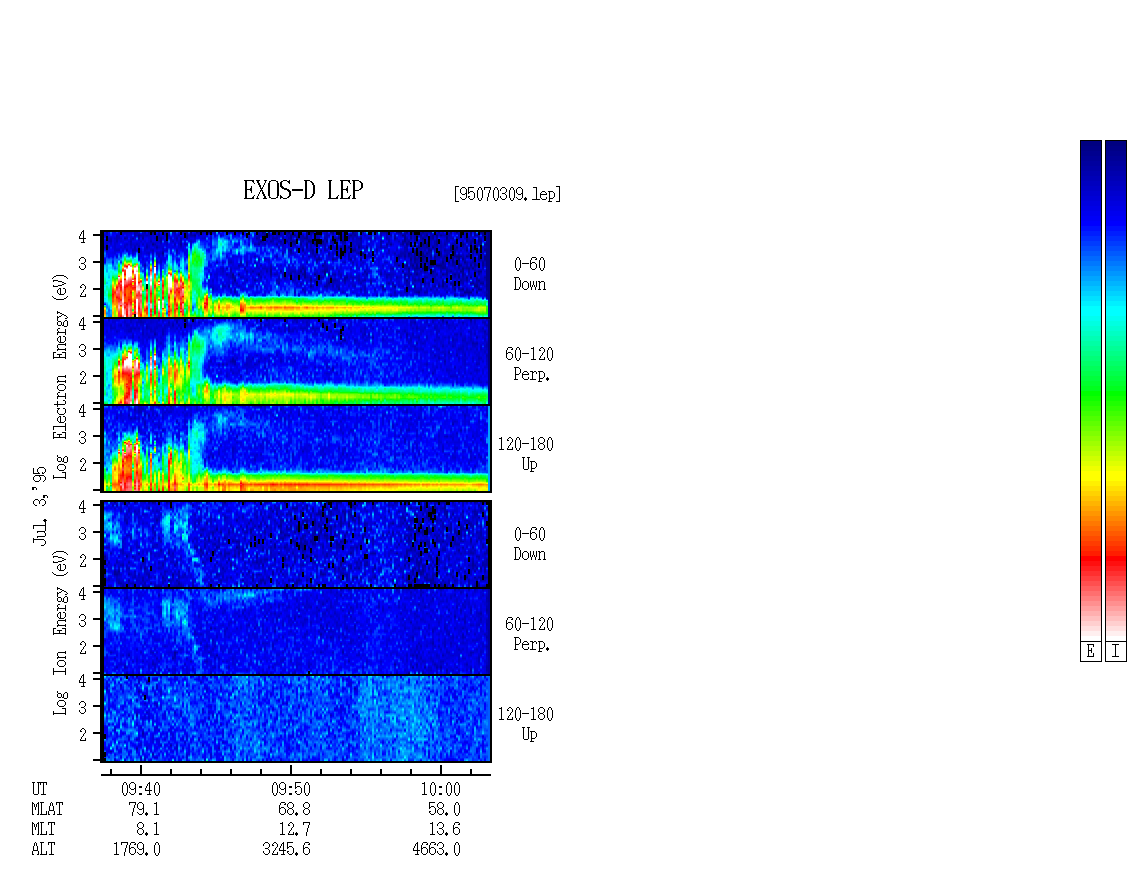Click the MLT value 13.6
Viewport: 1130px width, 875px height.
tap(444, 830)
